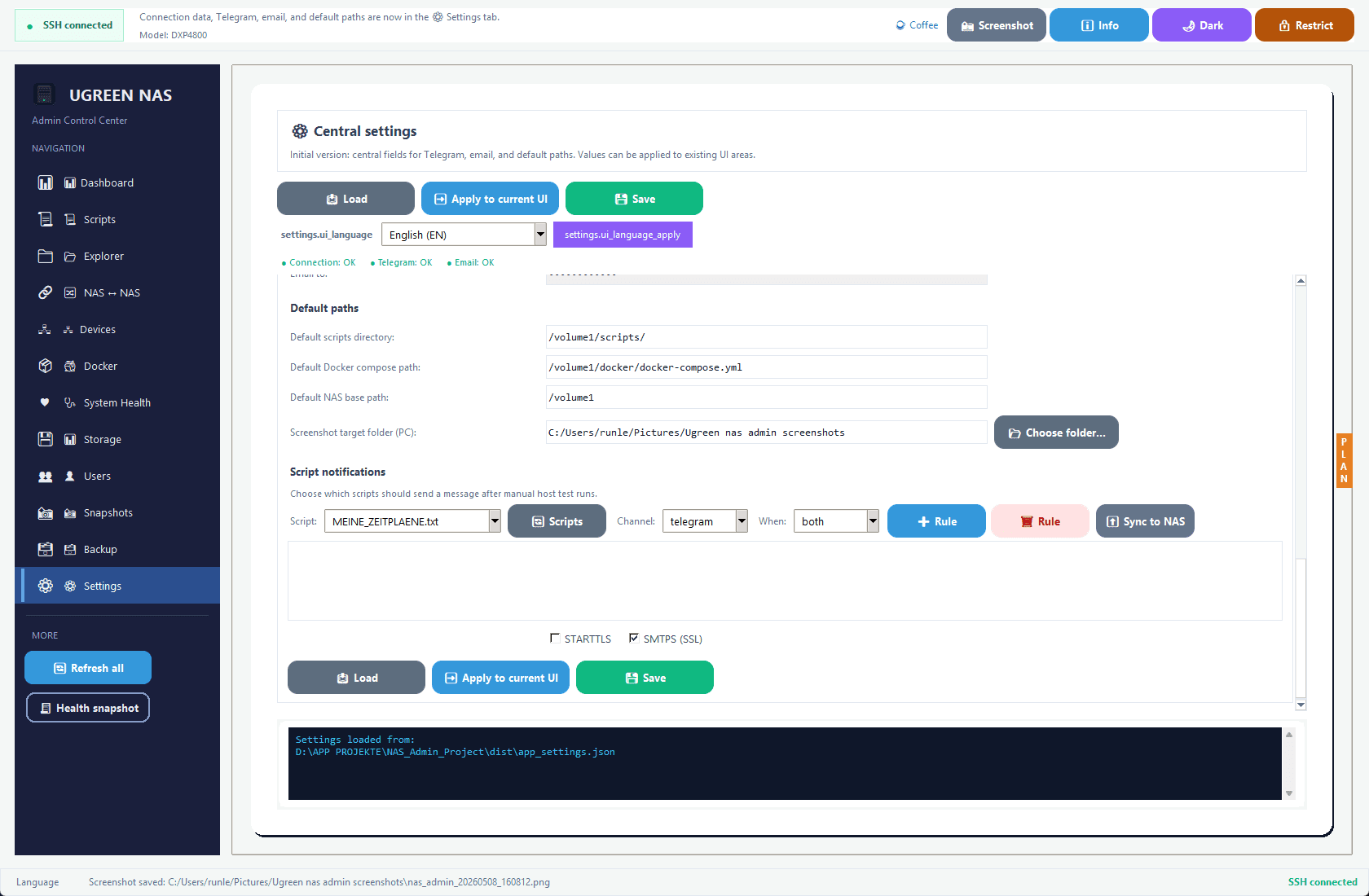Click the Model: DXP4800 label

173,35
